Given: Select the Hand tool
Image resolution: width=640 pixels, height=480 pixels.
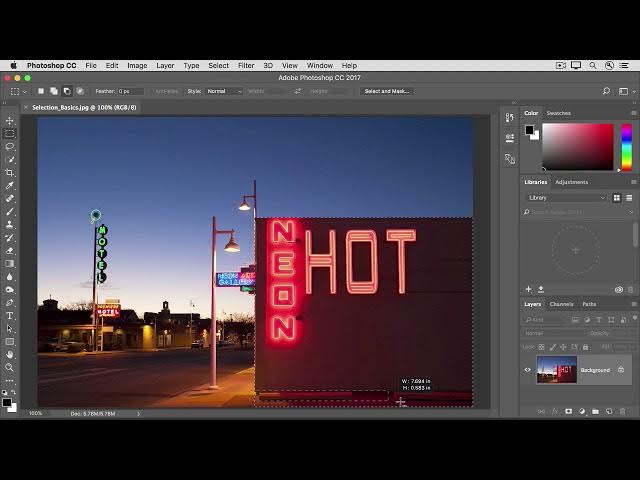Looking at the screenshot, I should coord(10,355).
